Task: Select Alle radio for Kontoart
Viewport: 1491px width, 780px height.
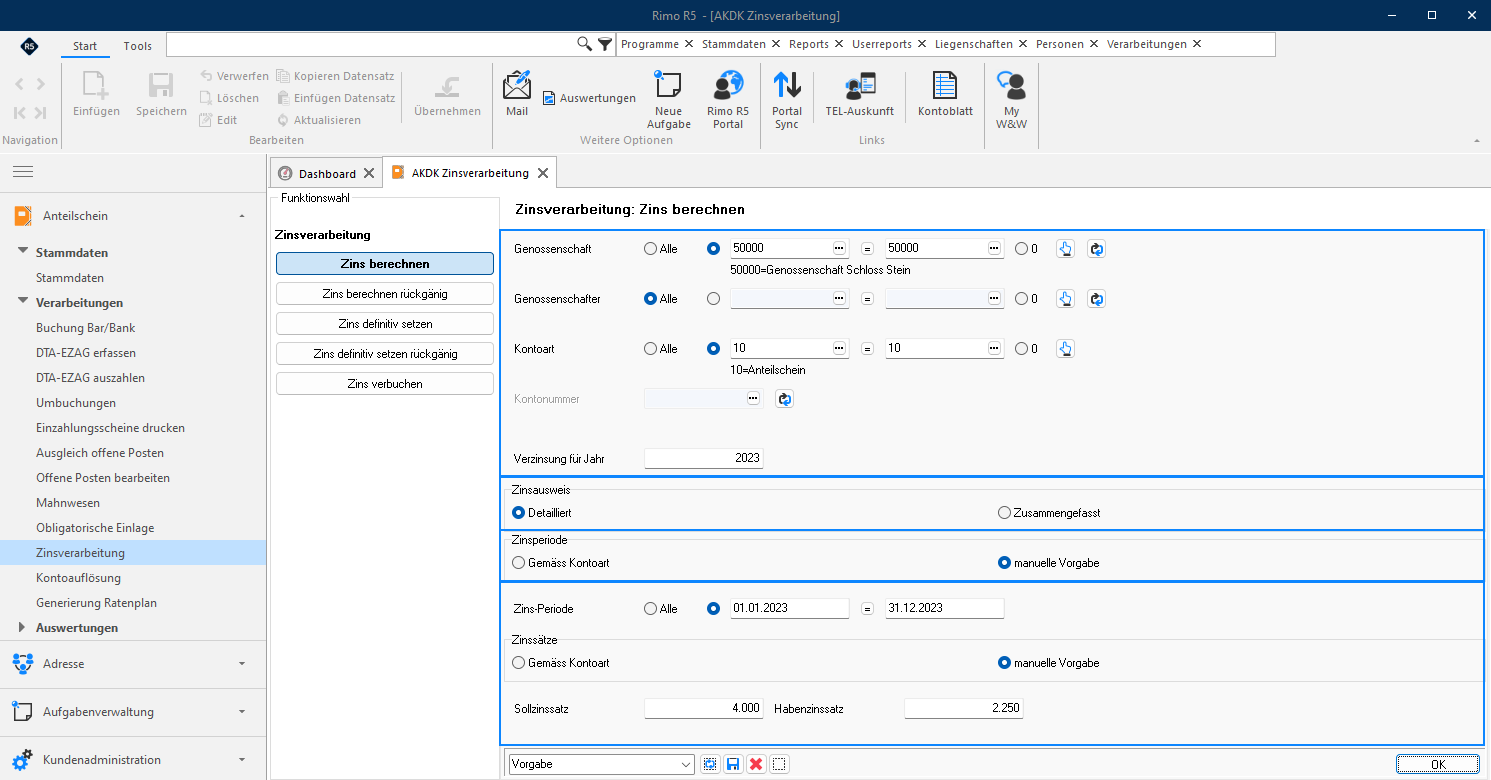Action: [651, 349]
